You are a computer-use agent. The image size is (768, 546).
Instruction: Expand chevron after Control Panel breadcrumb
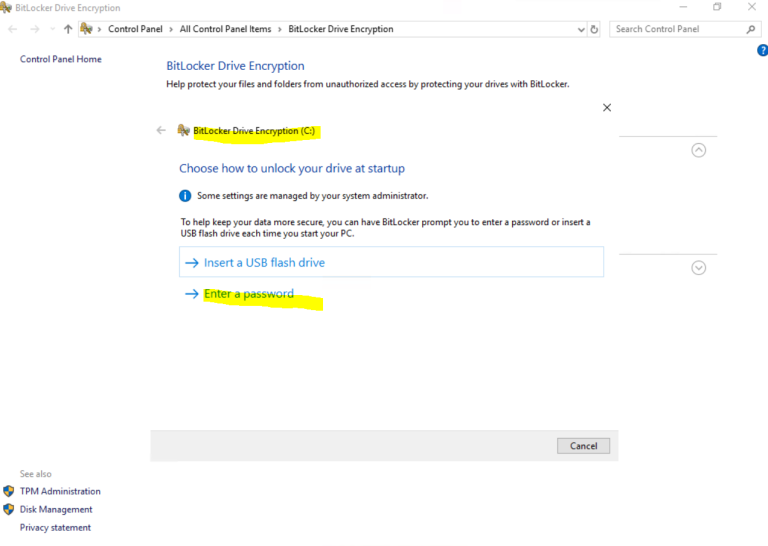point(171,29)
